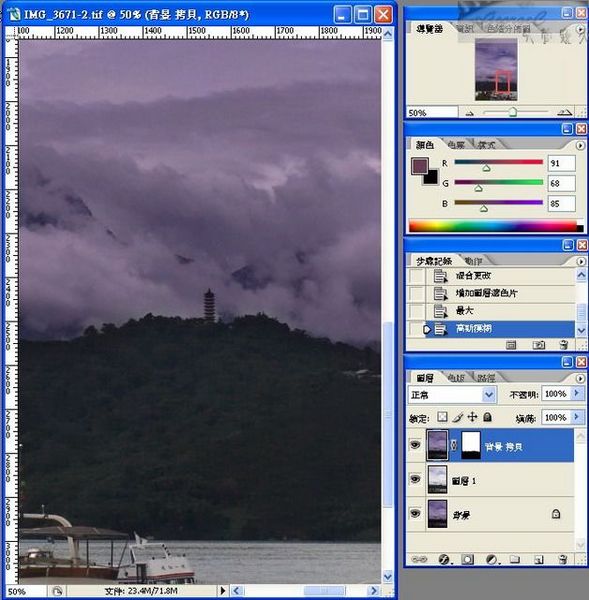Set history brush source box beside 最大
589x600 pixels.
tap(416, 311)
